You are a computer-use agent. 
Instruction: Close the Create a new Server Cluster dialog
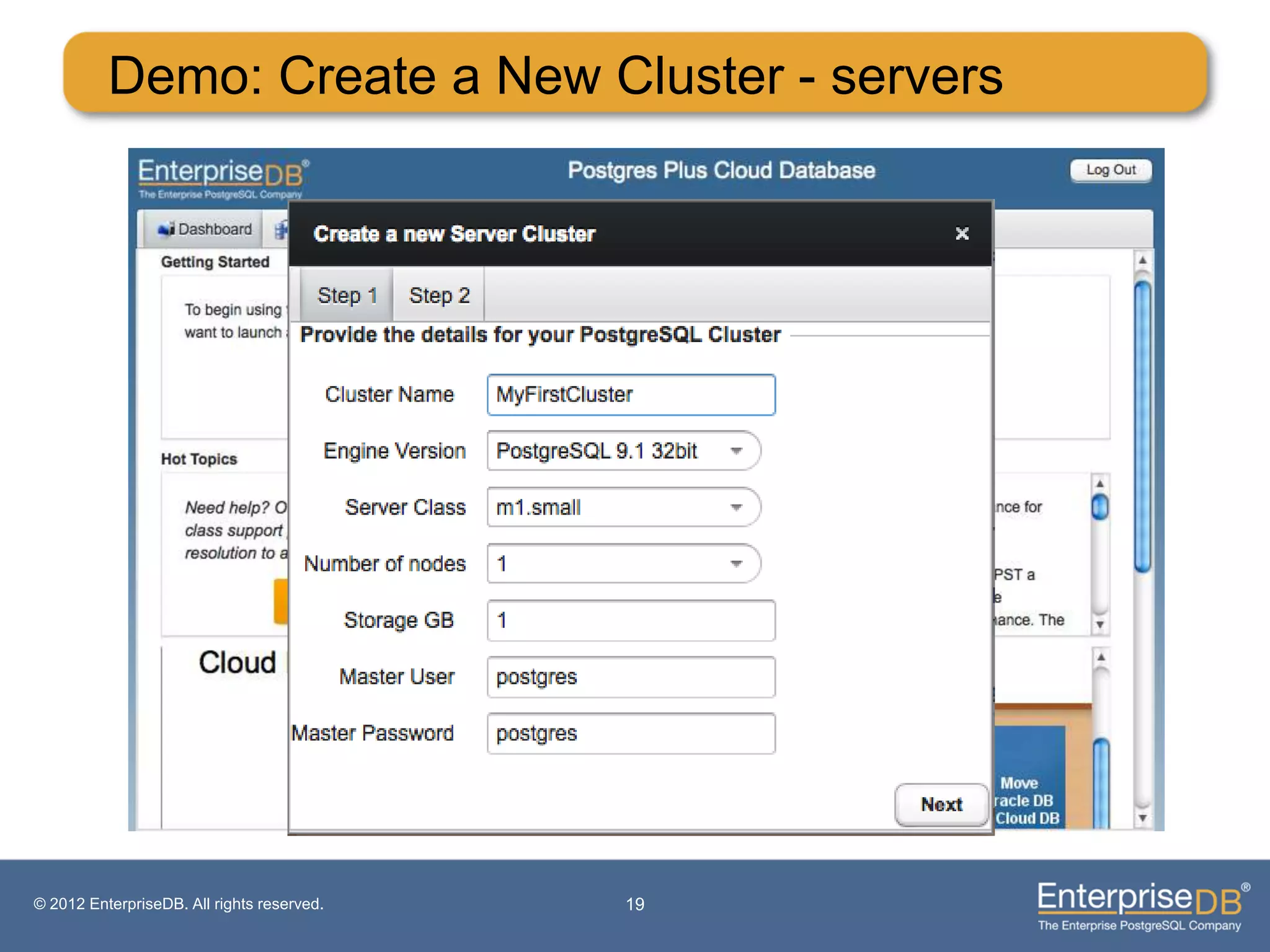962,234
